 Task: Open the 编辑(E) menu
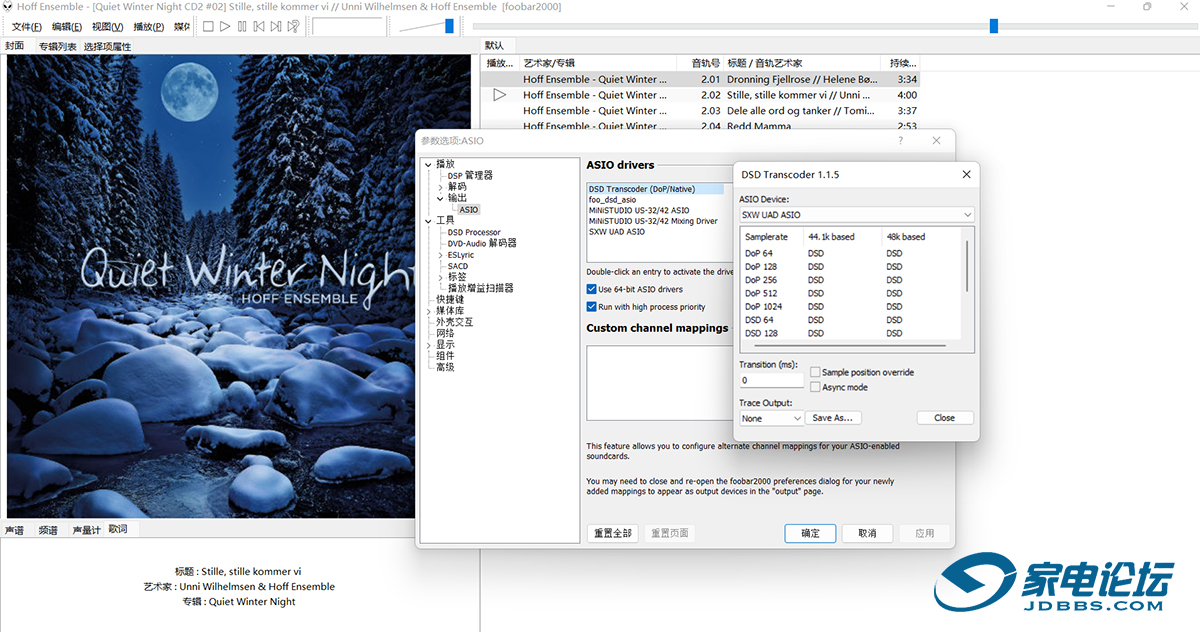coord(67,27)
